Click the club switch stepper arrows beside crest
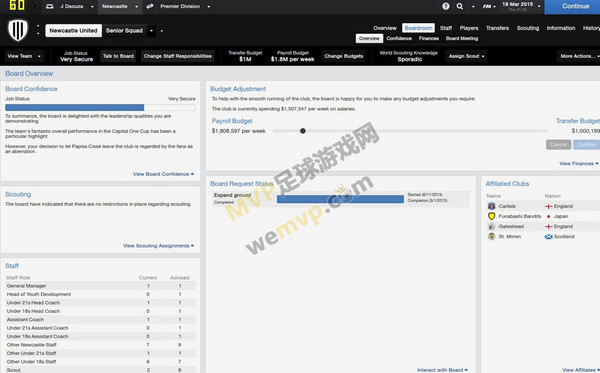 click(x=38, y=30)
